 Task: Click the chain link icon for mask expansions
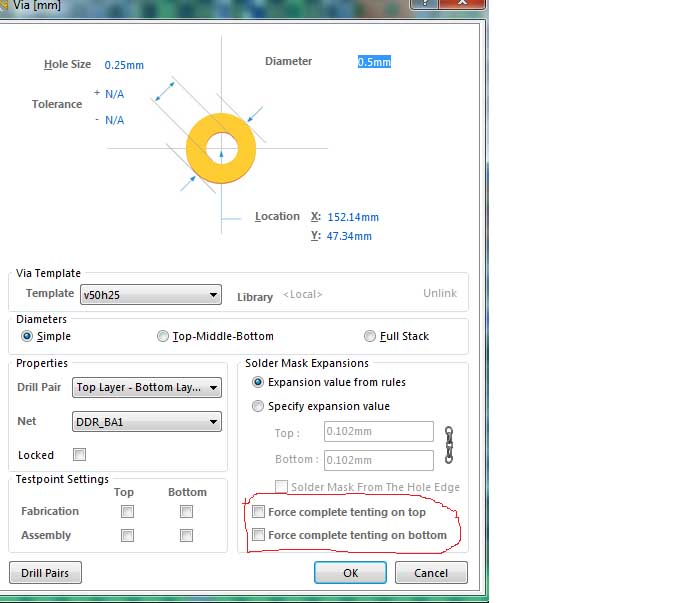(x=449, y=445)
